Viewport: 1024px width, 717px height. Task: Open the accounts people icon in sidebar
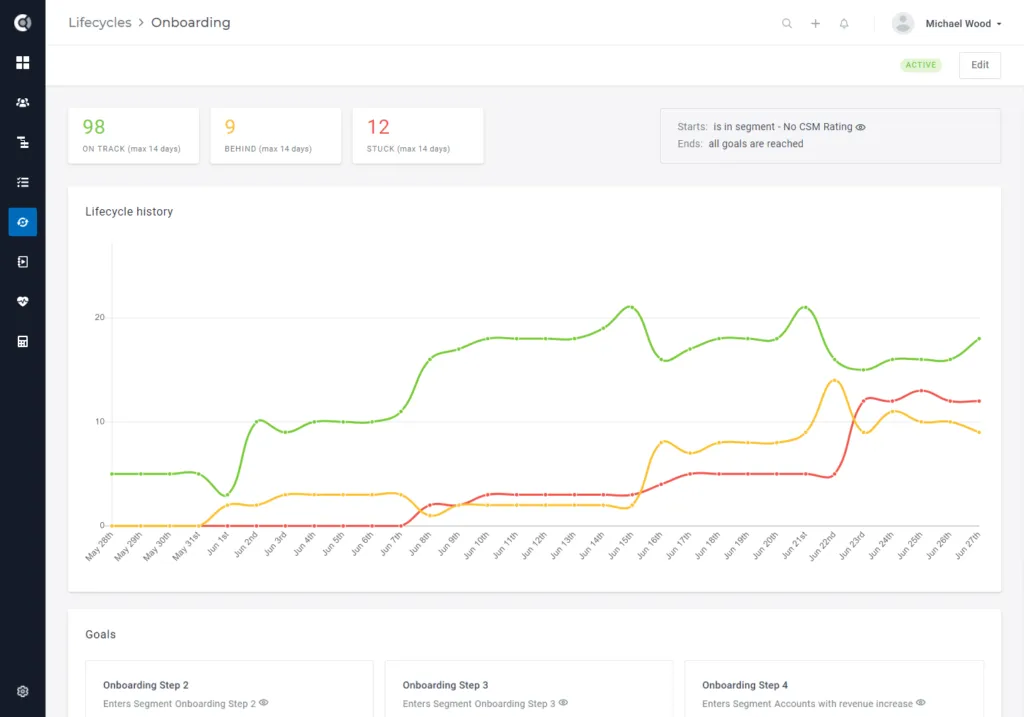(22, 103)
